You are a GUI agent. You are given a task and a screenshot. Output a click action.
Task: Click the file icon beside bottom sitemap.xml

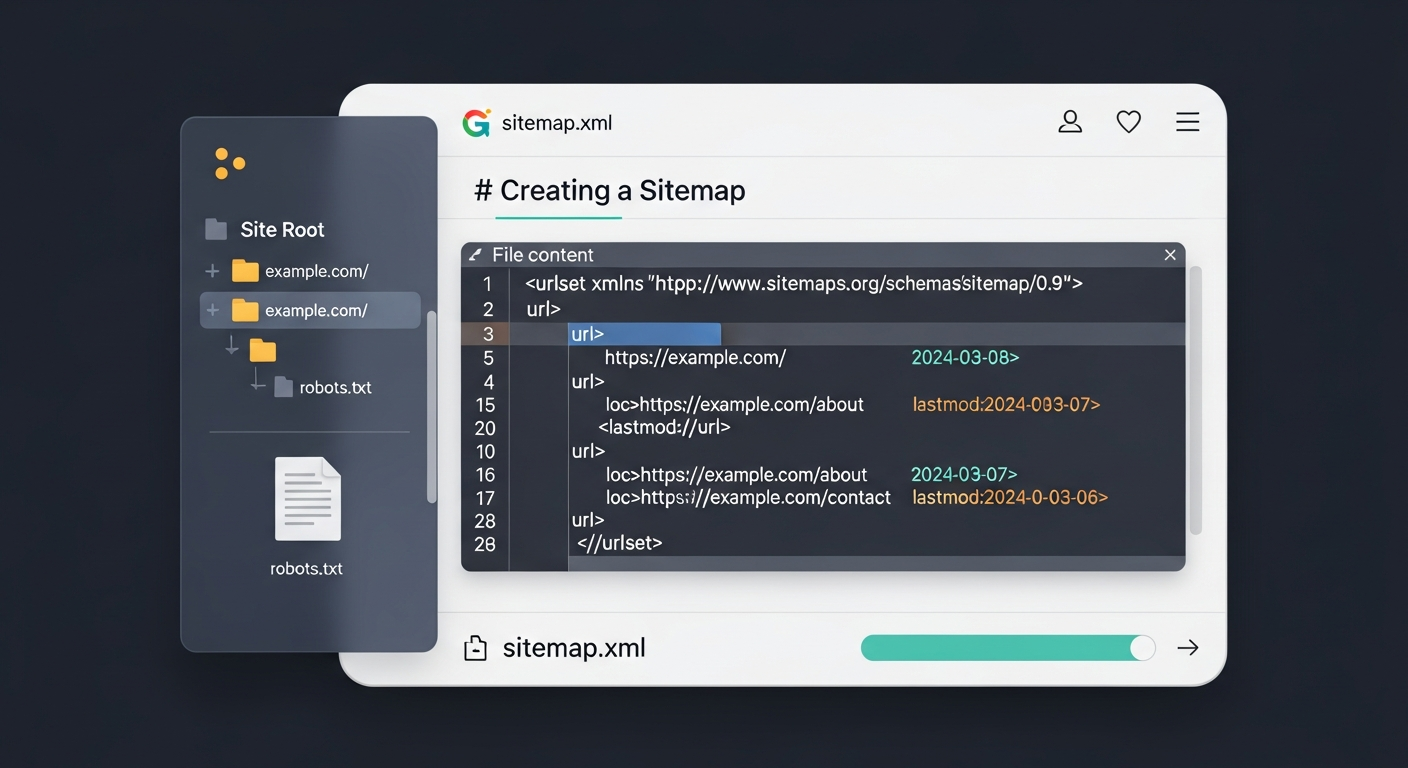click(x=476, y=649)
